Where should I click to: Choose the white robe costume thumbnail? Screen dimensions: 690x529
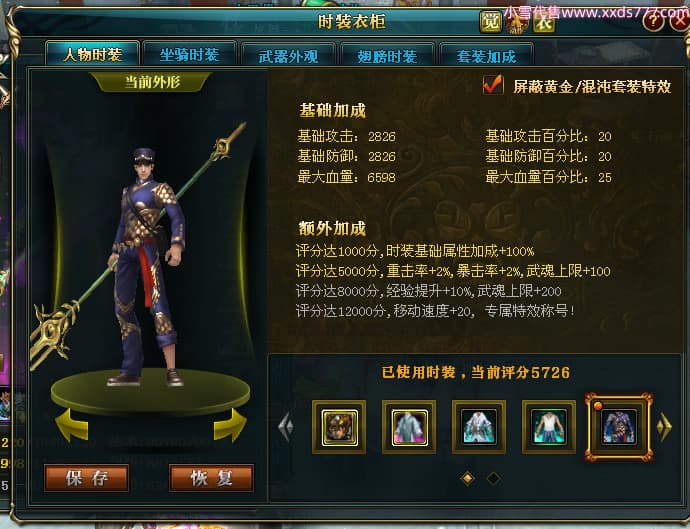pyautogui.click(x=479, y=427)
